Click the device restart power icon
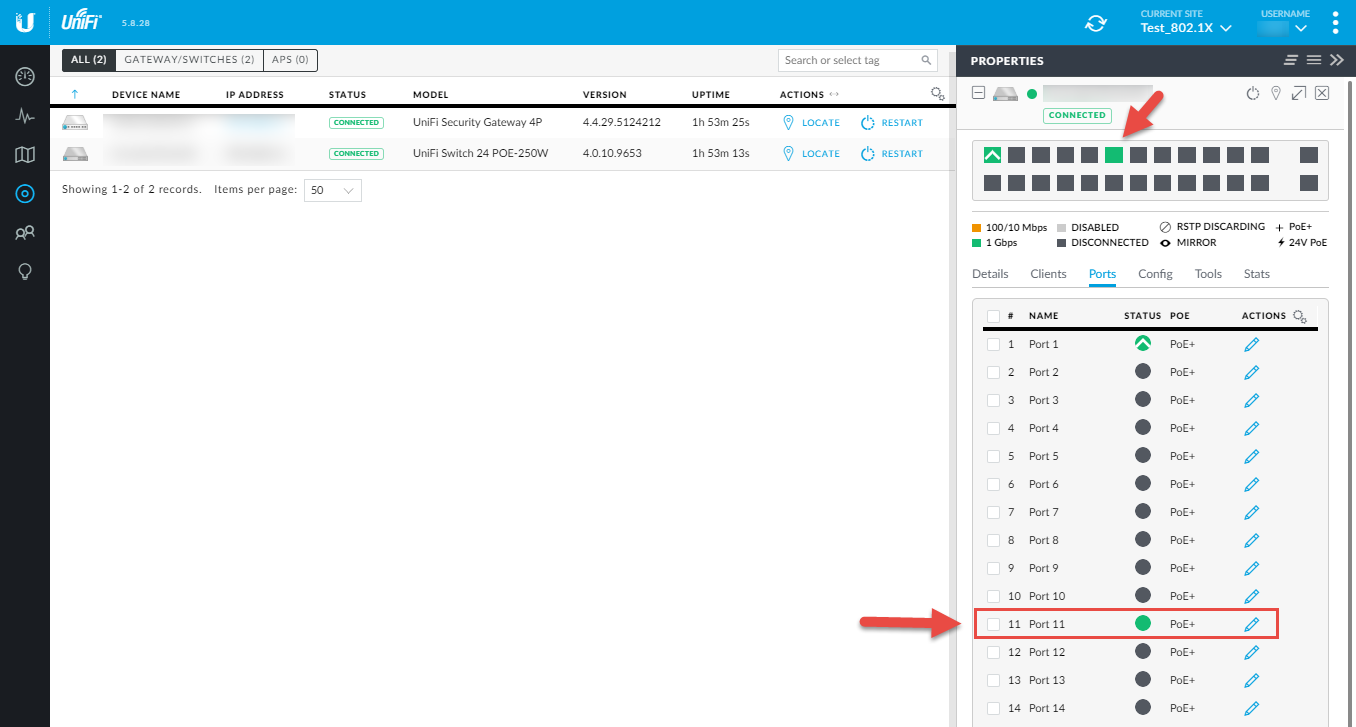The width and height of the screenshot is (1356, 727). 1253,93
